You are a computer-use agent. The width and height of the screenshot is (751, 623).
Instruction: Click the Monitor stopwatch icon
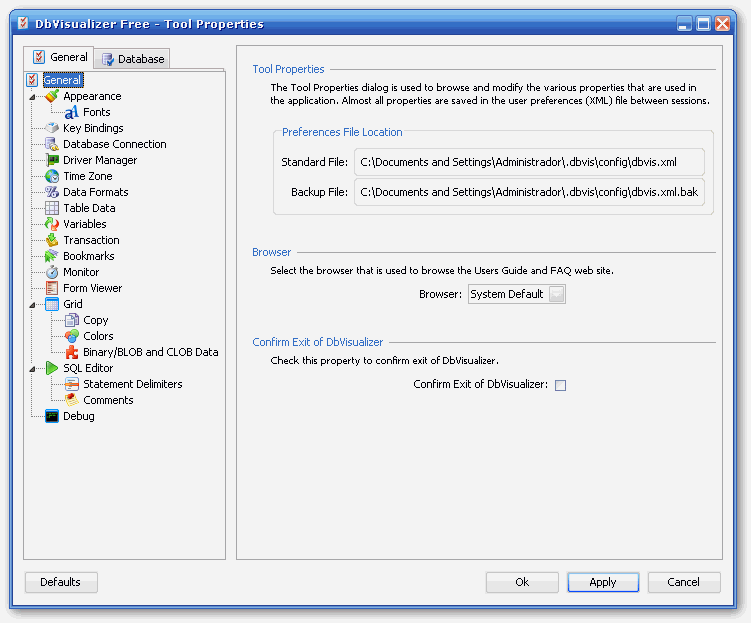coord(52,272)
